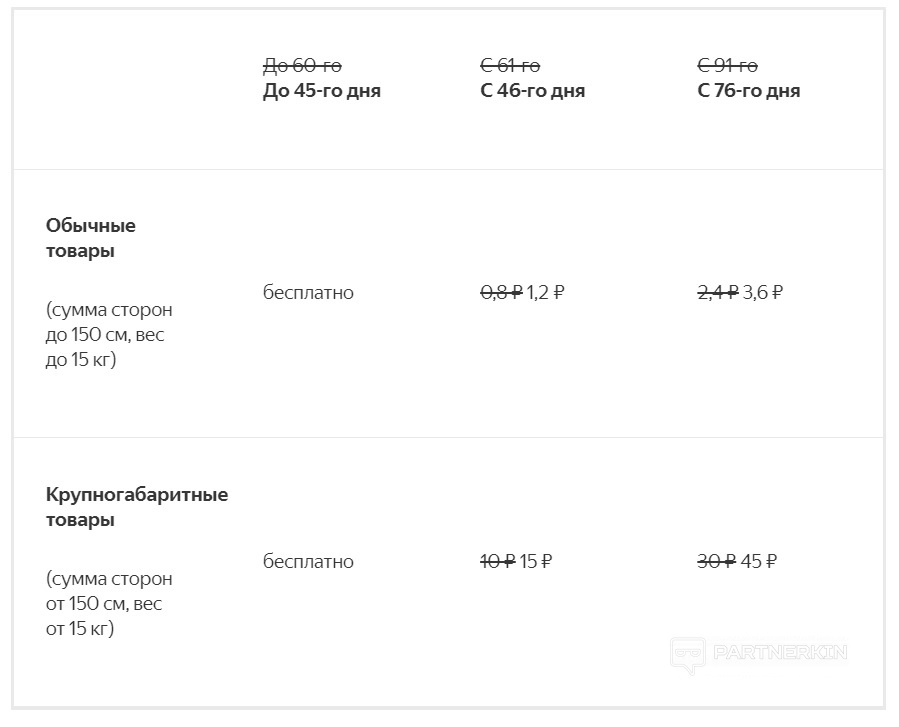The width and height of the screenshot is (899, 727).
Task: Click the 'до 150 см, вес до 15 кг' description
Action: tap(109, 334)
